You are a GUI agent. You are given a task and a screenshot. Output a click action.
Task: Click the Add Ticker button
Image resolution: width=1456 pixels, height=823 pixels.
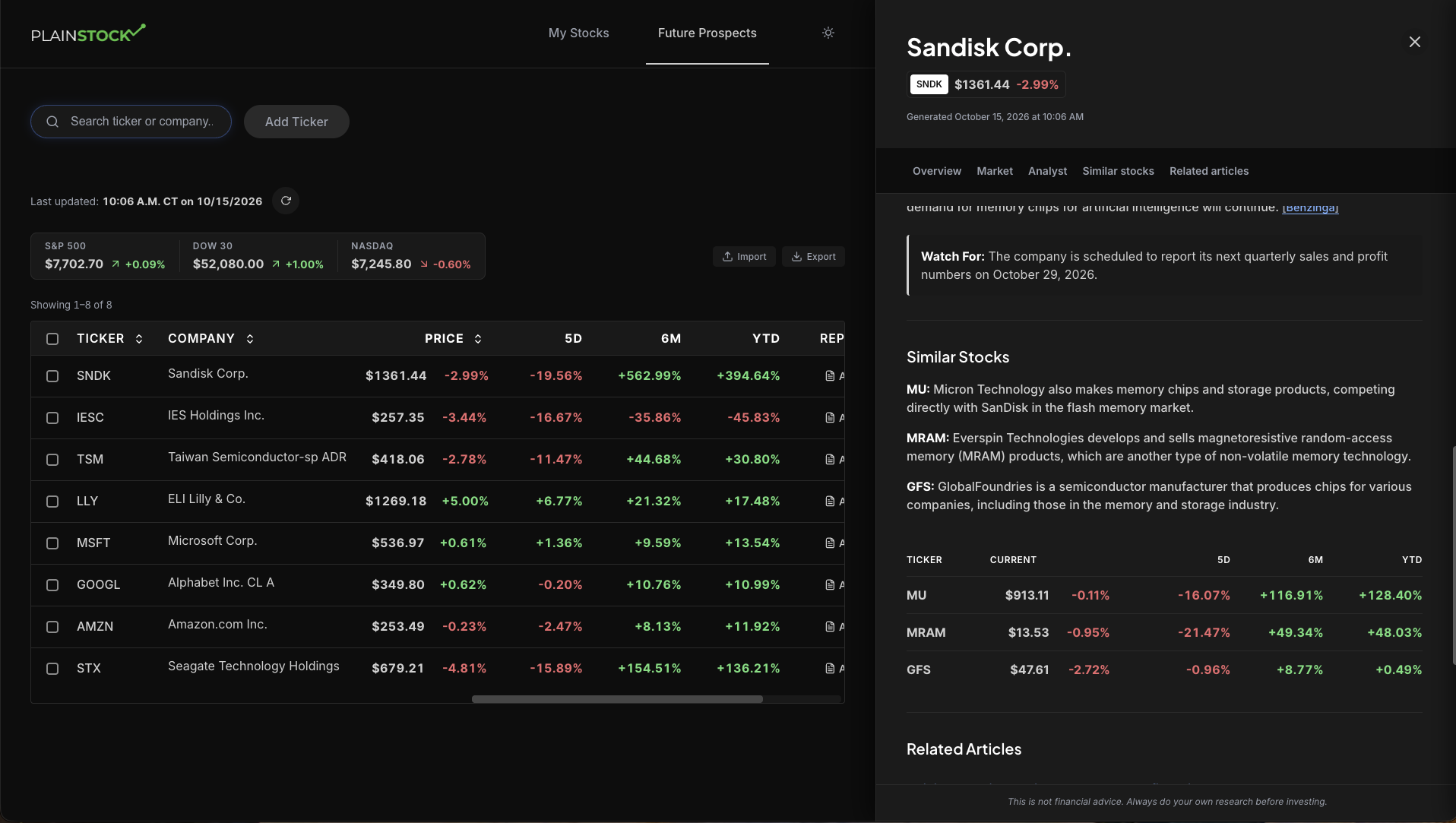coord(296,122)
